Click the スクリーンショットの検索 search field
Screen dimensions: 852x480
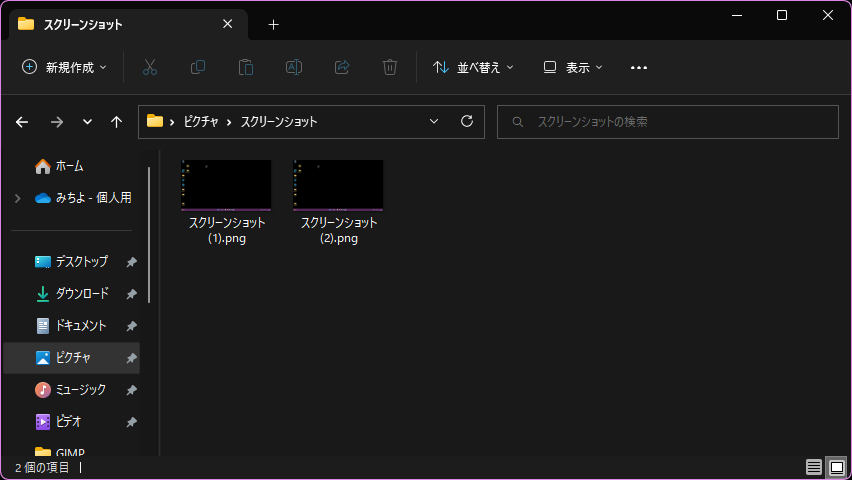(x=668, y=122)
